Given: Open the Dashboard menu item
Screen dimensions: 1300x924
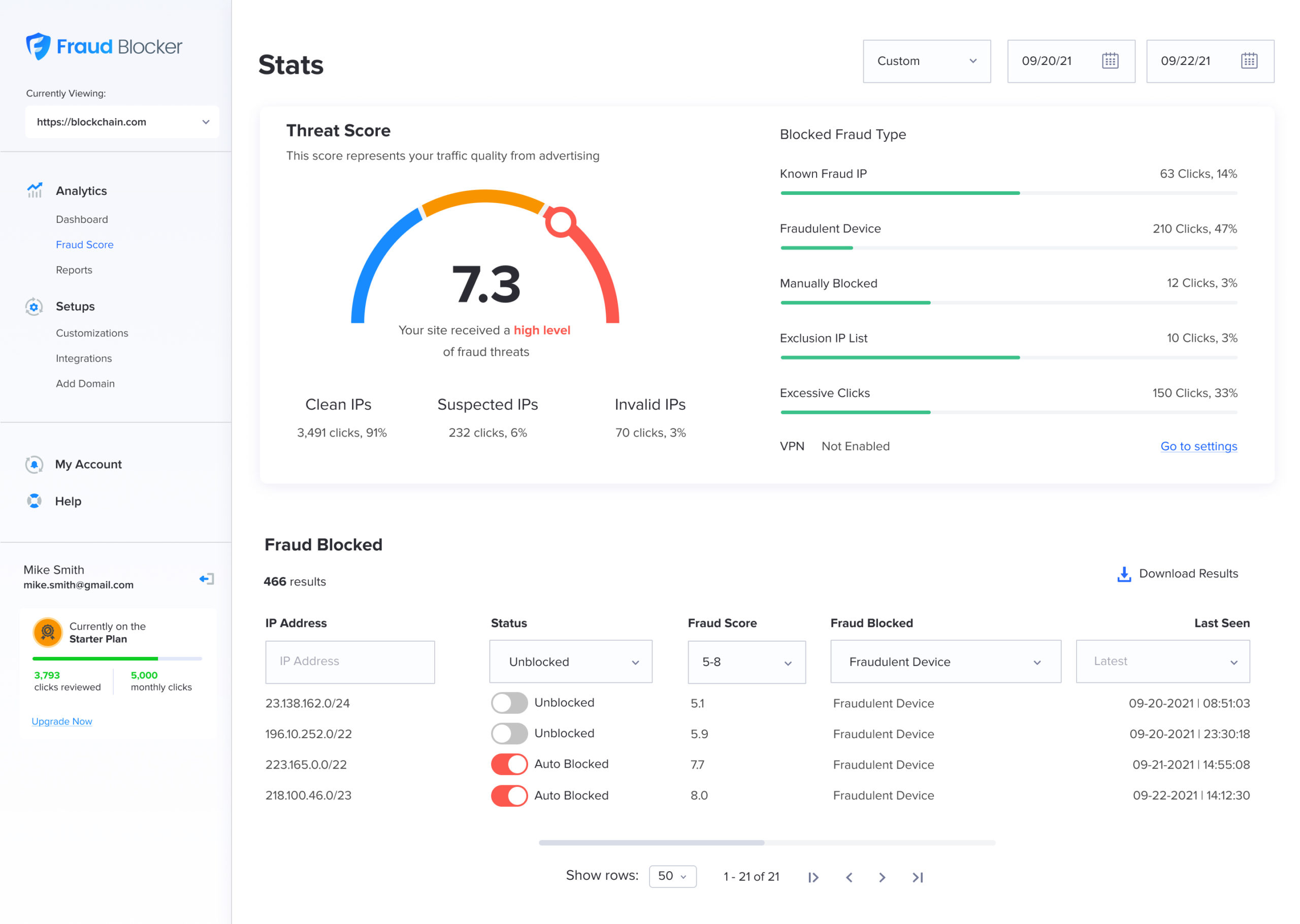Looking at the screenshot, I should (x=82, y=219).
